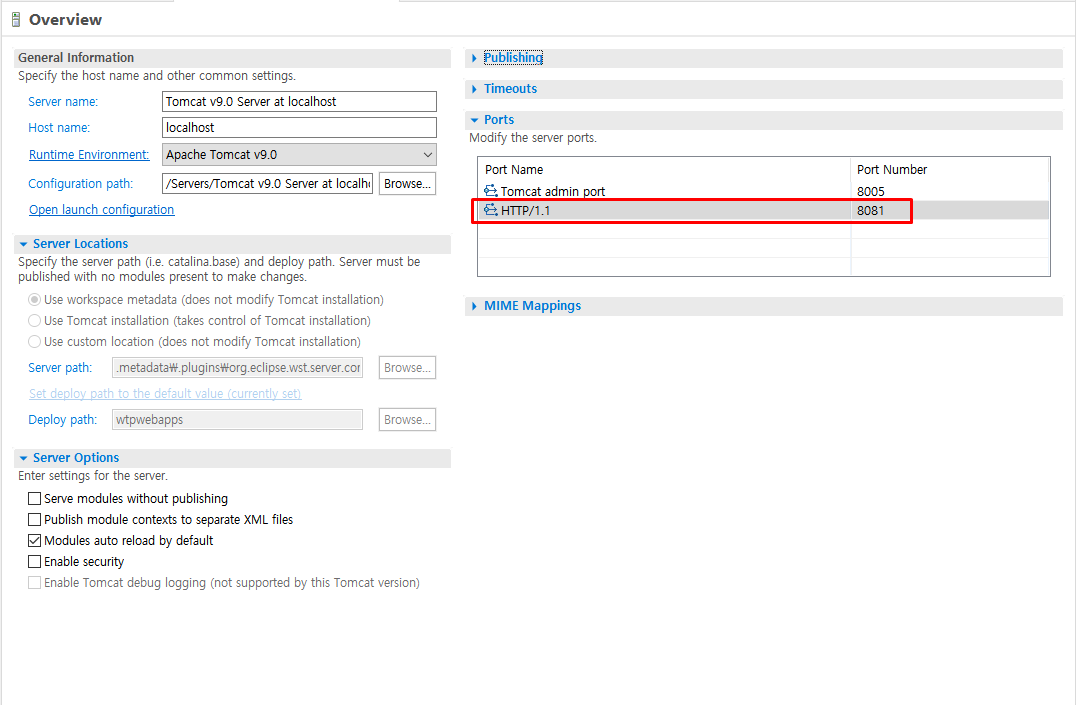
Task: Click the Open launch configuration link
Action: (x=102, y=209)
